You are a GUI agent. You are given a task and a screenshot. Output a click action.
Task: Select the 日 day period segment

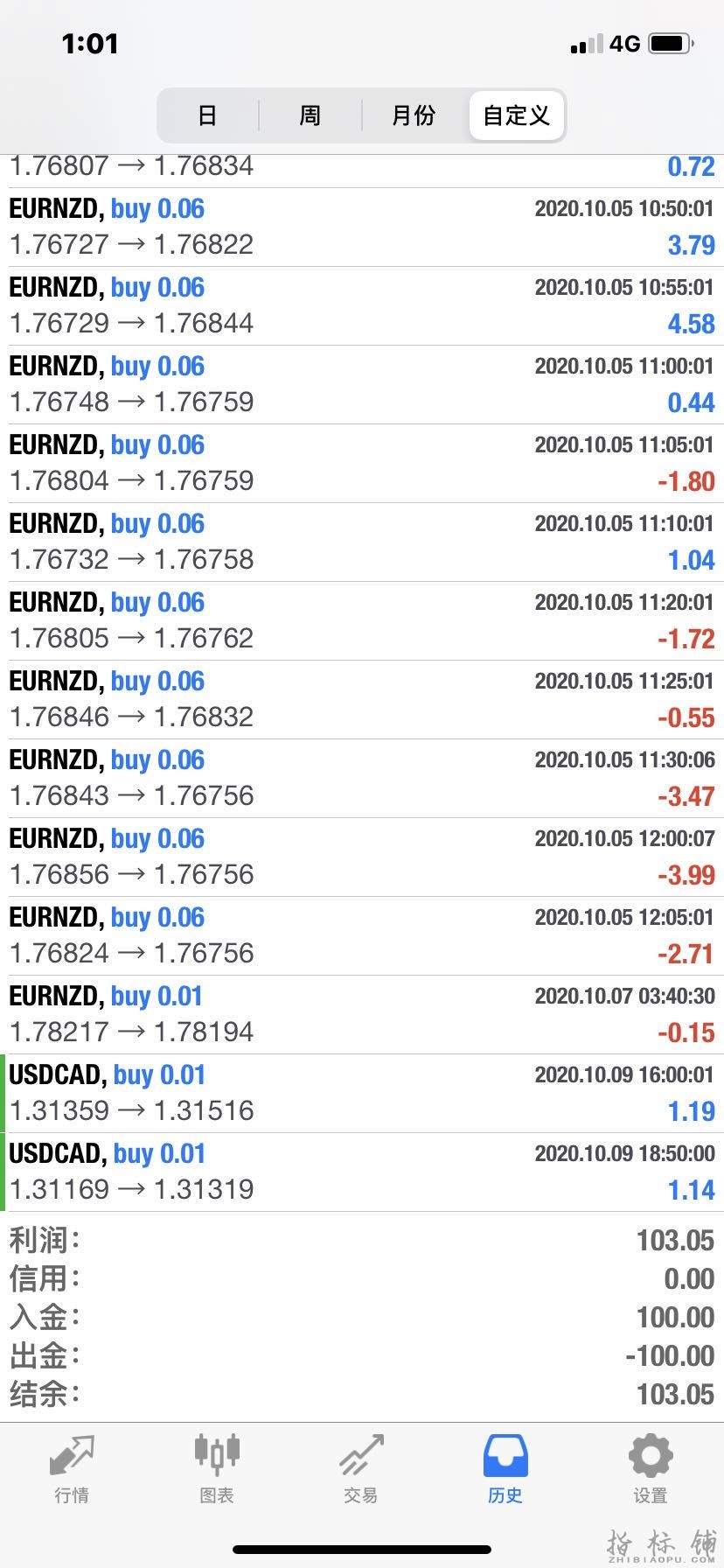coord(207,115)
